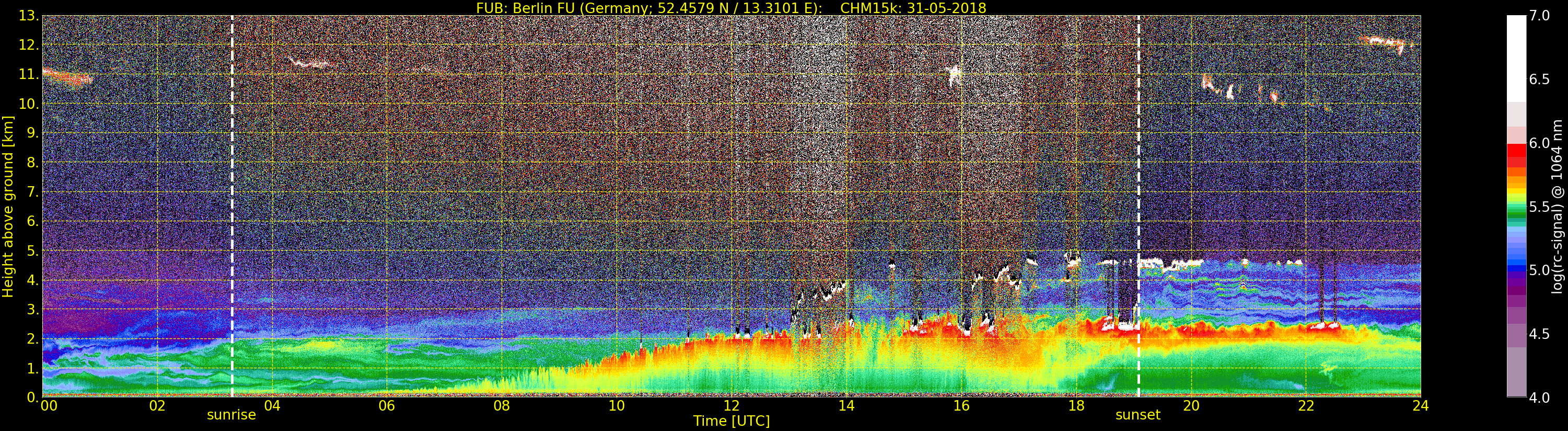Click the dashed white sunset marker line
This screenshot has width=1568, height=431.
click(1139, 207)
